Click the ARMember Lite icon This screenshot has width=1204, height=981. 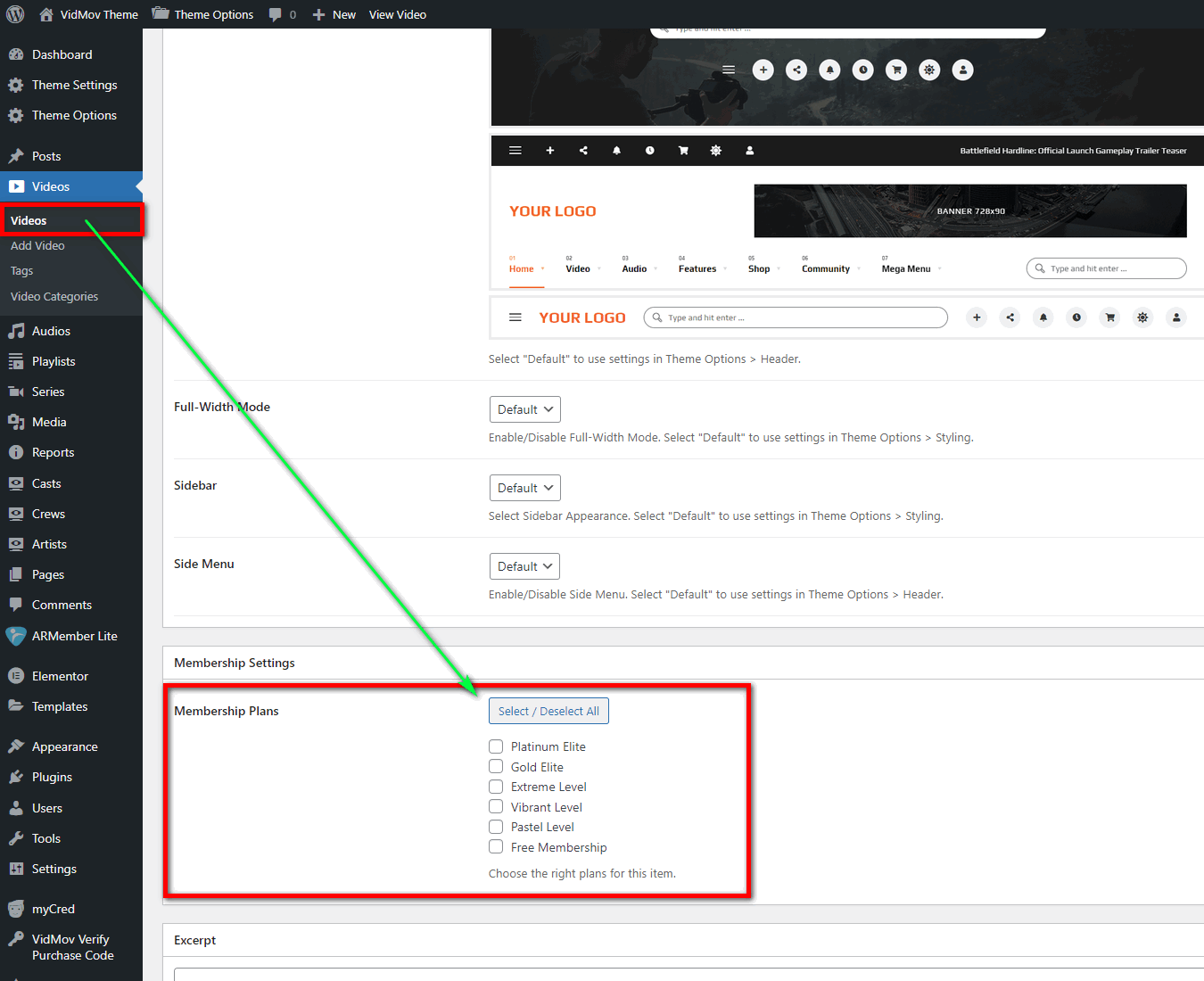pos(16,636)
